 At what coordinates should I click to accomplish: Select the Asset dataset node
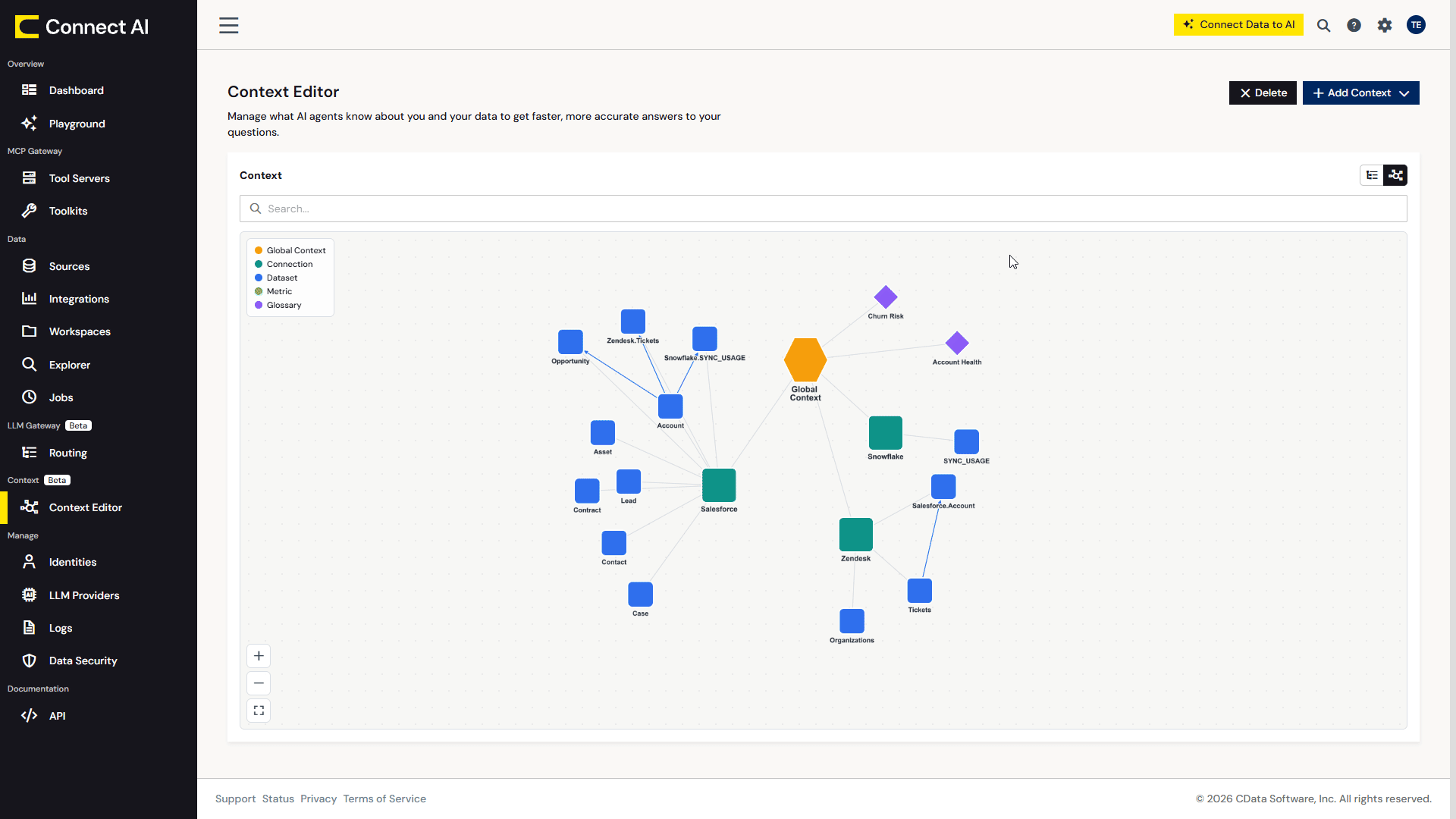coord(603,433)
